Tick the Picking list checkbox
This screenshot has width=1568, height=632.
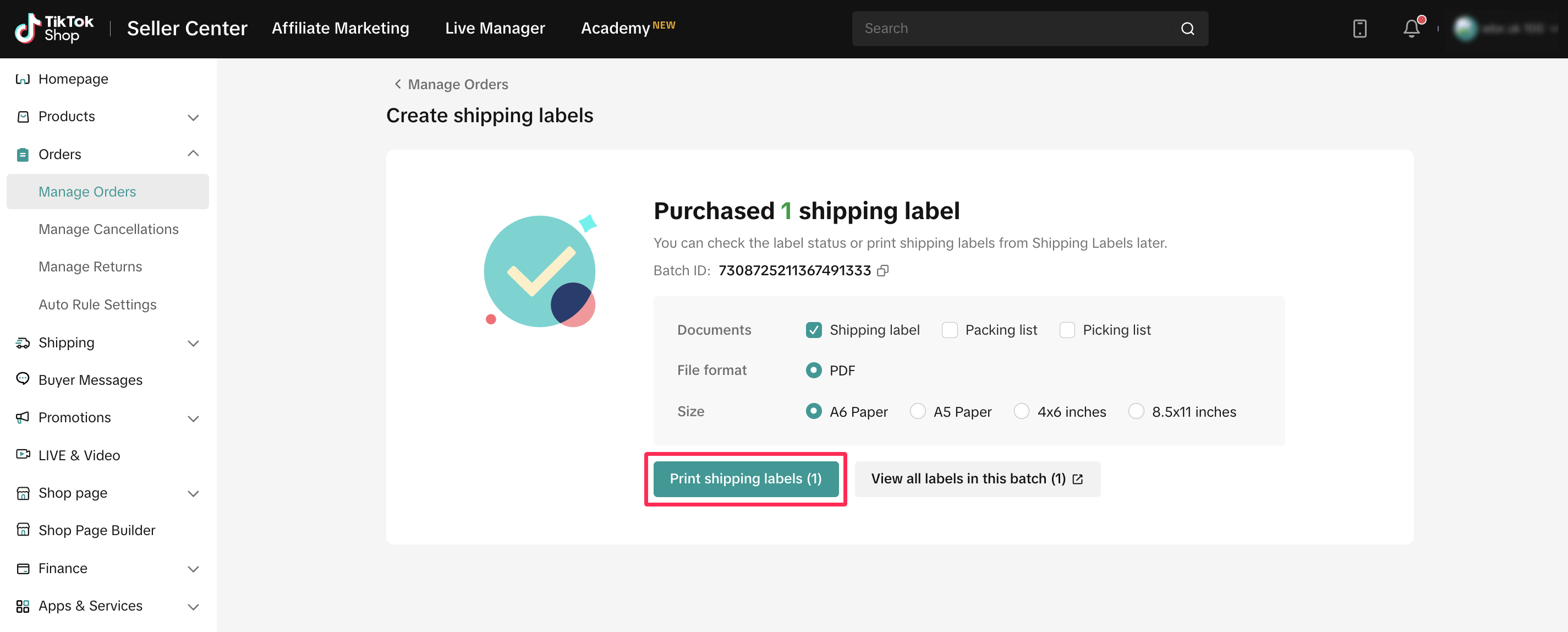(1066, 330)
